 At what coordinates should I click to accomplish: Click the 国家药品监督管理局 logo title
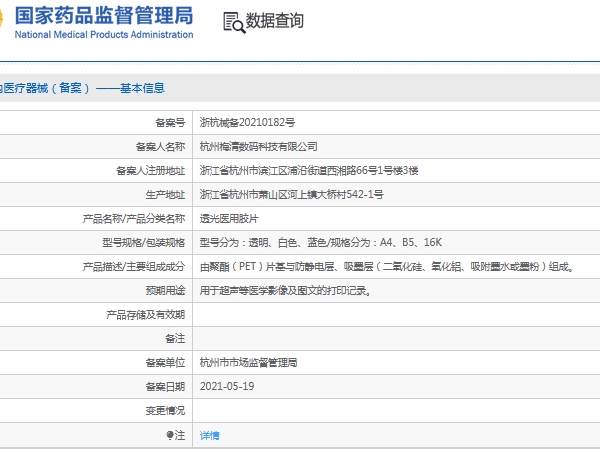(x=104, y=16)
